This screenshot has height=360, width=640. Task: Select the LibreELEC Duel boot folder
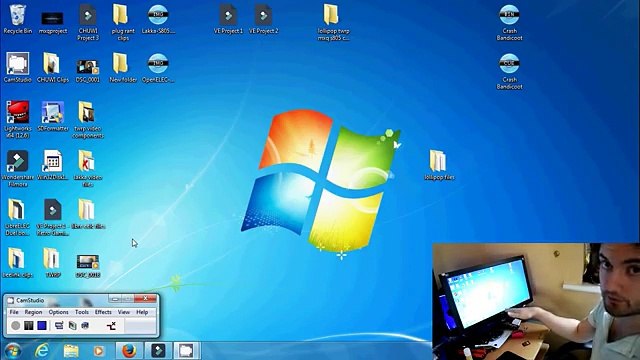(x=18, y=217)
